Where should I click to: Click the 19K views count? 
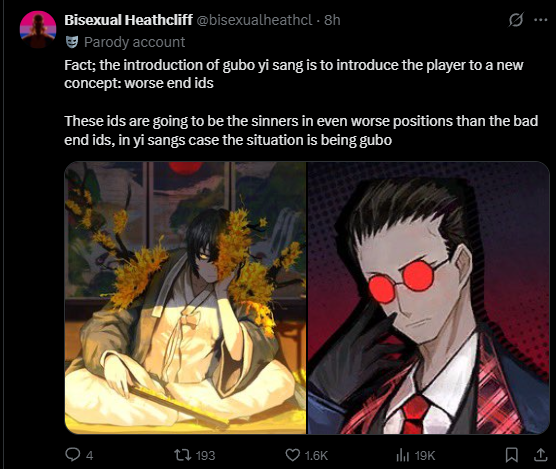coord(425,455)
